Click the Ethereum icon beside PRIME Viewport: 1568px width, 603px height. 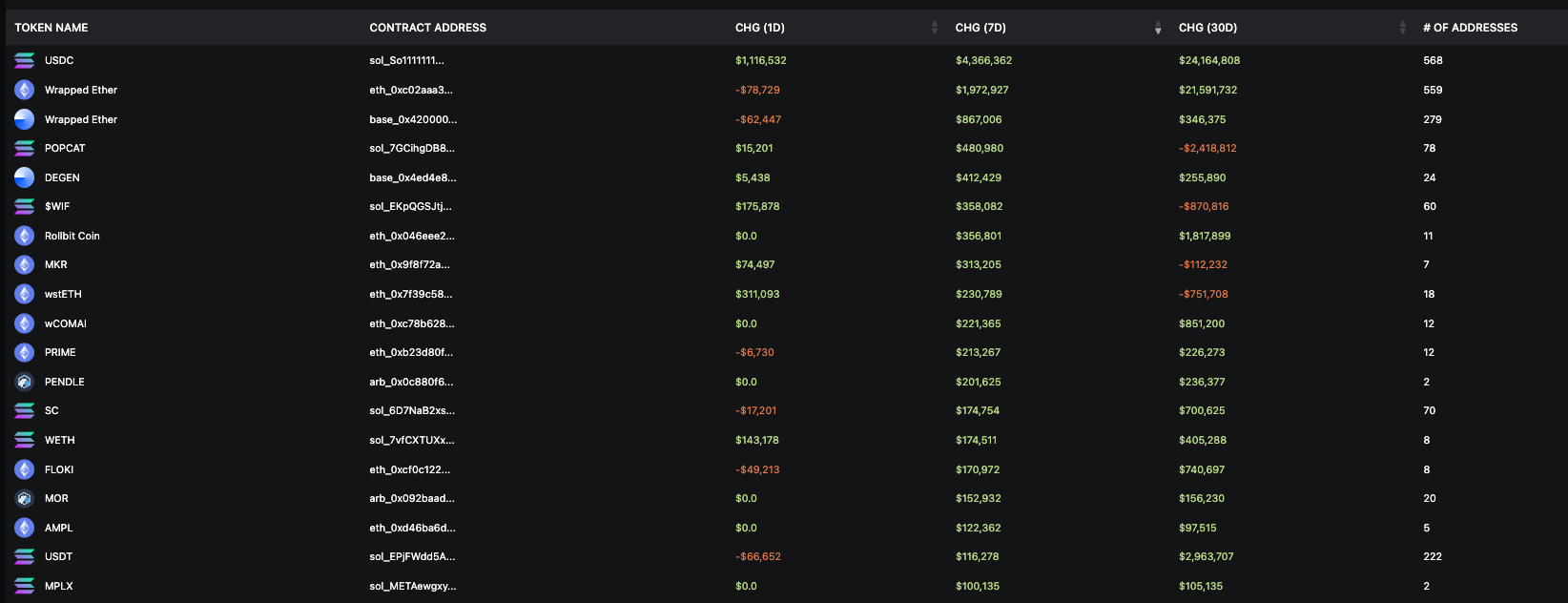point(25,352)
